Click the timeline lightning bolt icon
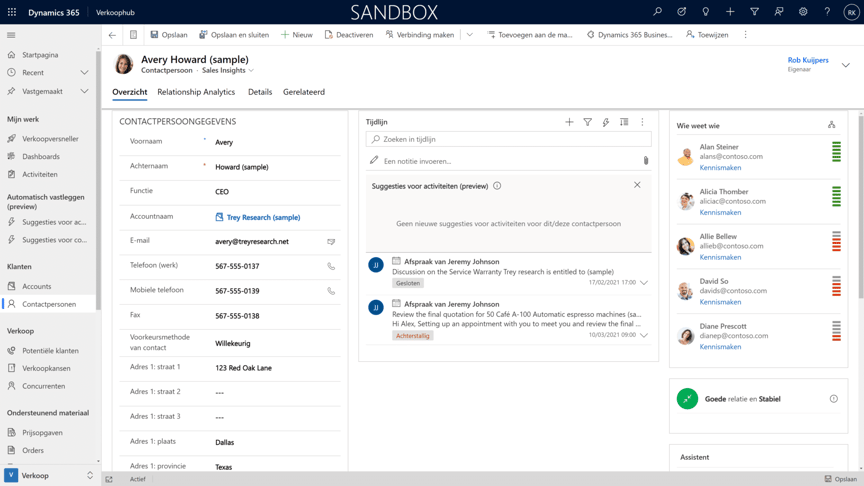The height and width of the screenshot is (486, 864). [x=606, y=122]
